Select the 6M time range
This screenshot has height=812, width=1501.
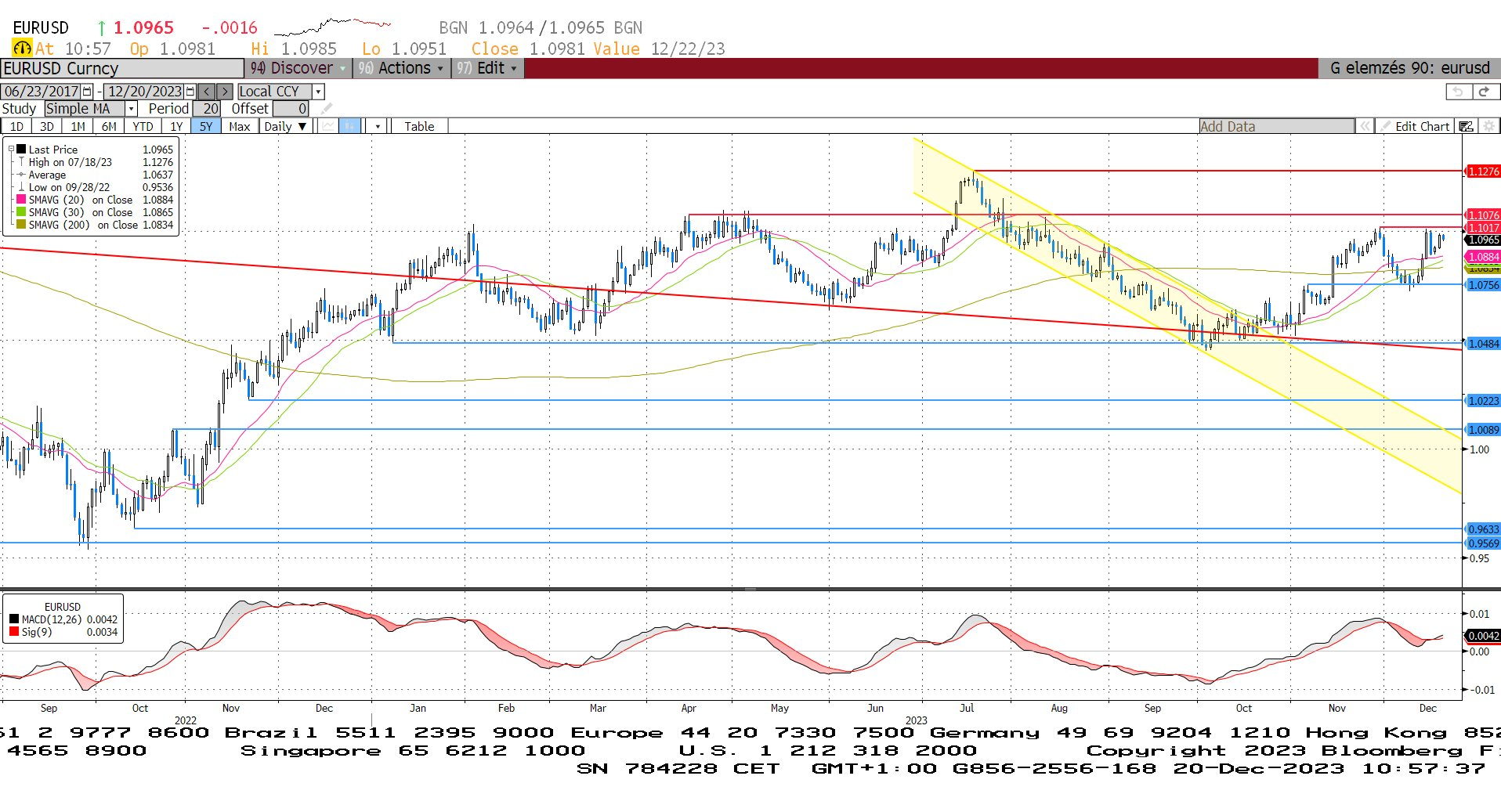[x=109, y=126]
